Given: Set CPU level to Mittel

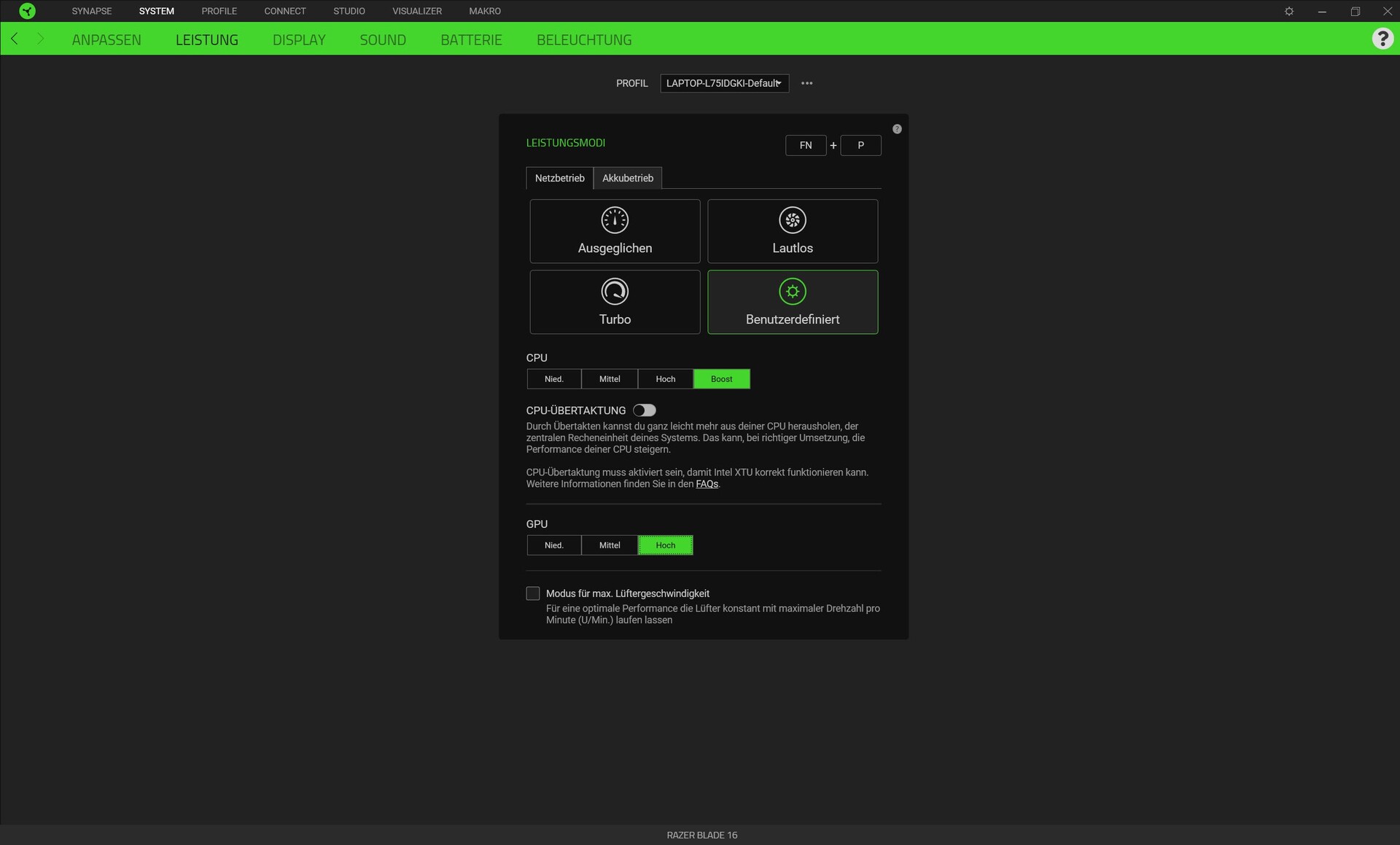Looking at the screenshot, I should tap(610, 379).
